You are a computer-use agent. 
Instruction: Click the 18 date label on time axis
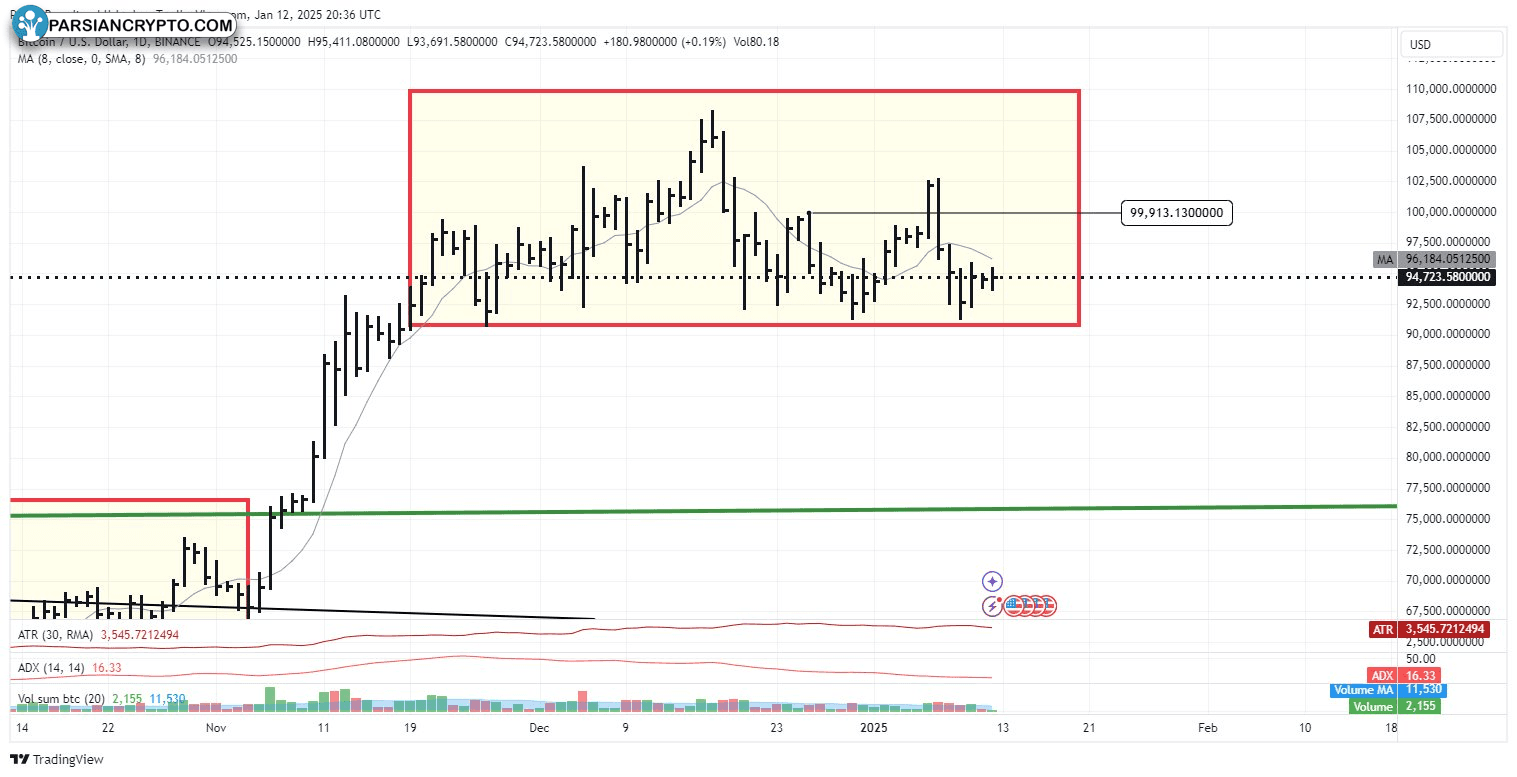coord(1391,728)
